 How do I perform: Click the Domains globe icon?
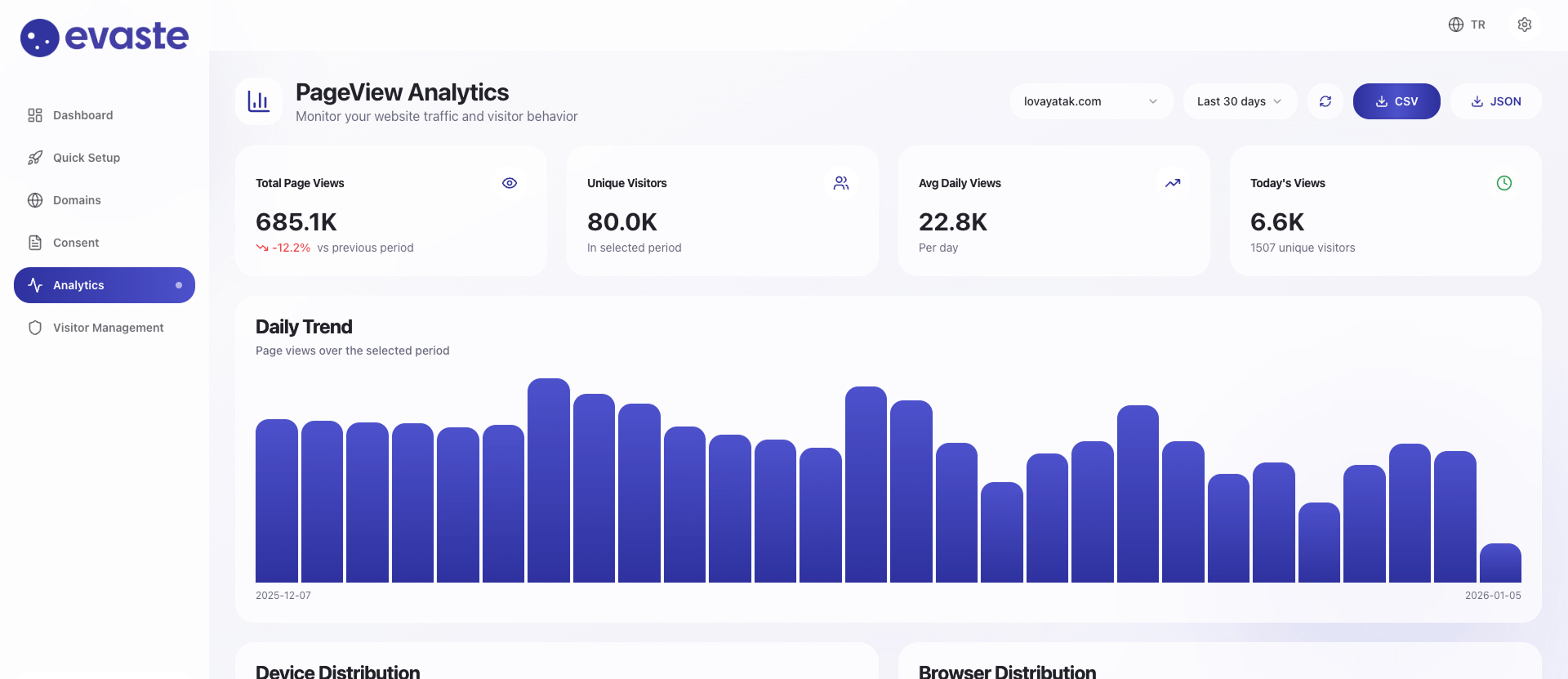35,200
